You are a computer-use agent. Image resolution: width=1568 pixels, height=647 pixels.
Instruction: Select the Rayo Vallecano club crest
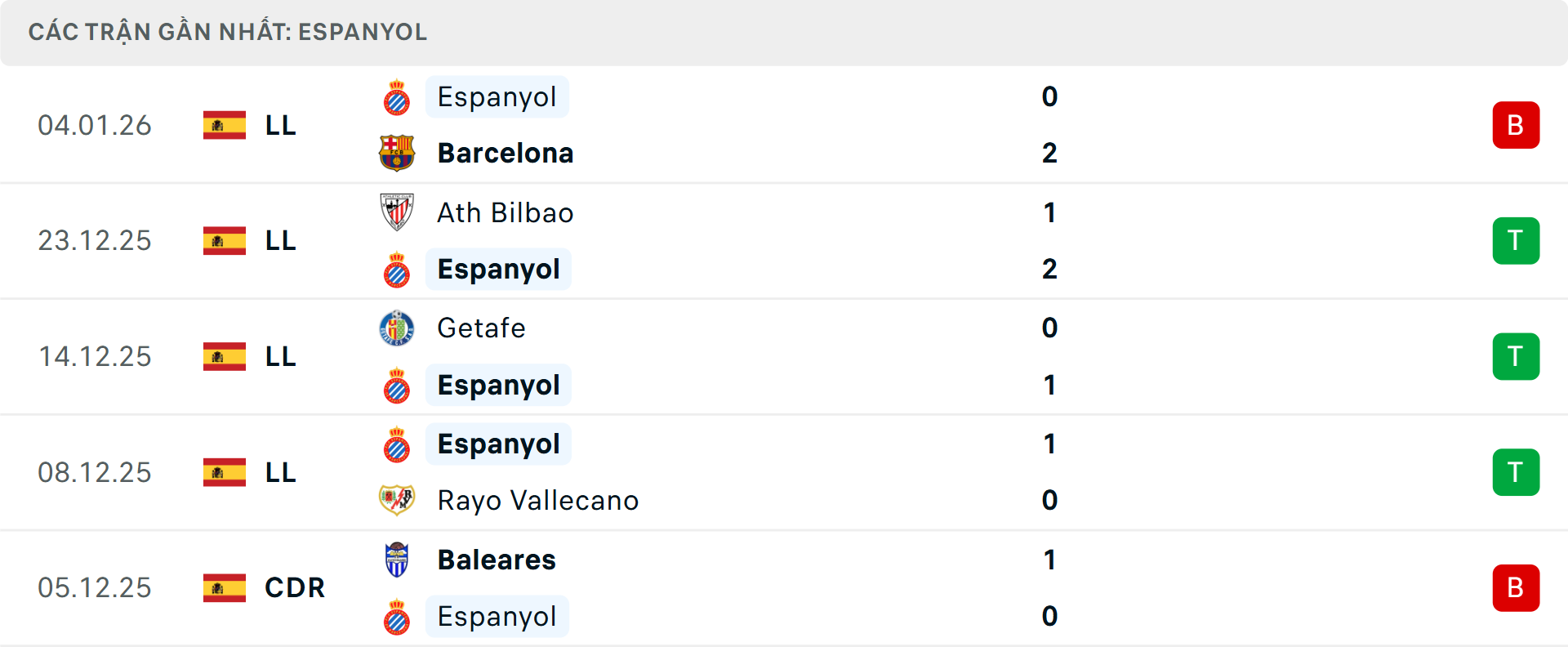398,500
